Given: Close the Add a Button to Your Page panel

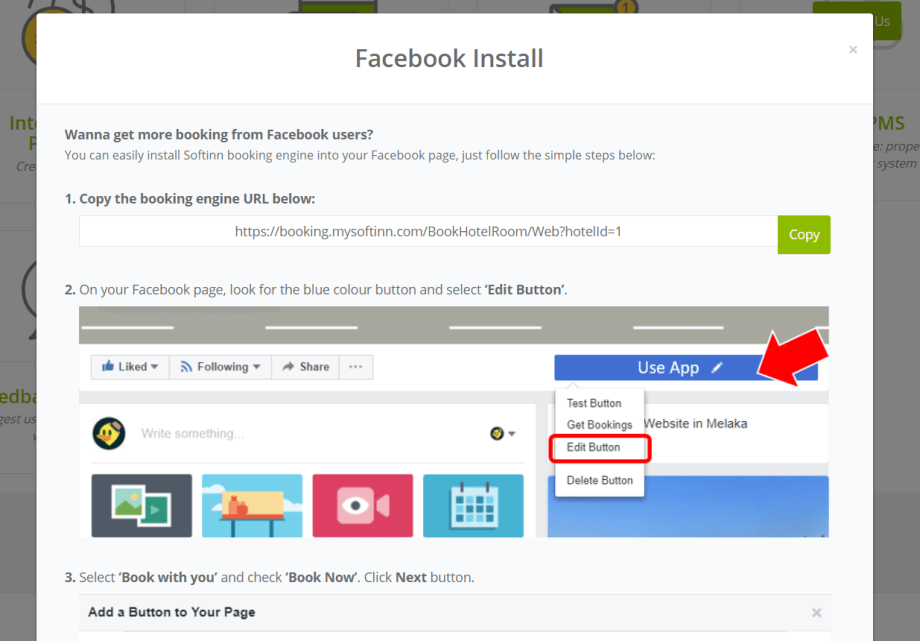Looking at the screenshot, I should [816, 613].
